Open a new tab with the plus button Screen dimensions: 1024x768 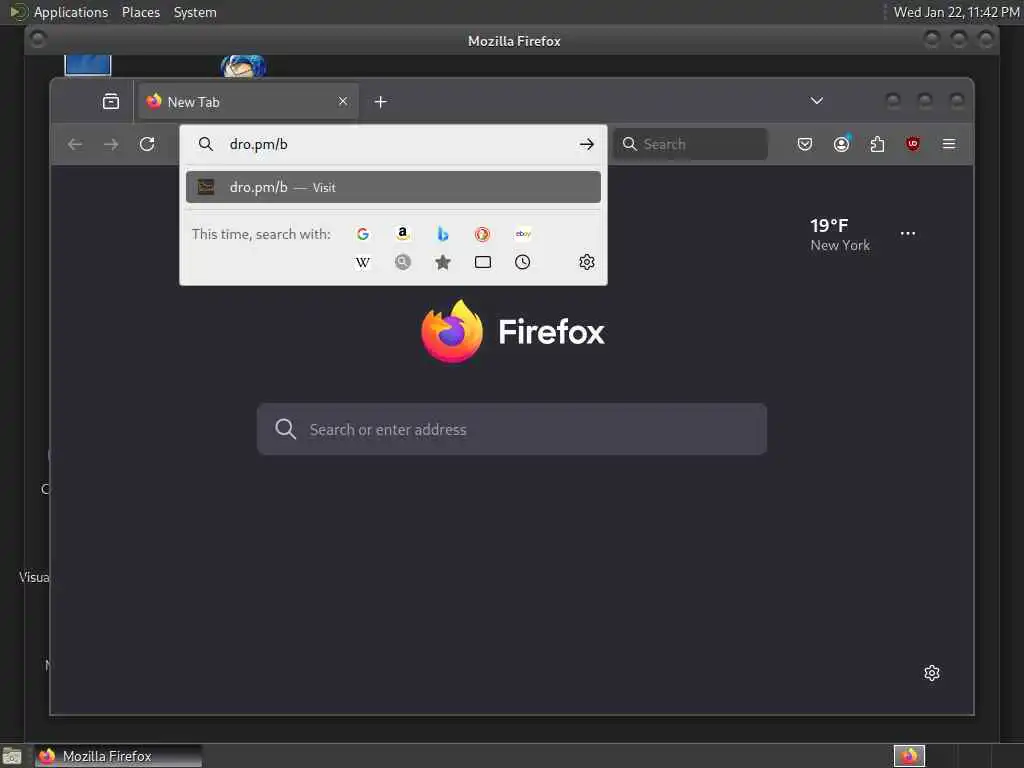381,102
